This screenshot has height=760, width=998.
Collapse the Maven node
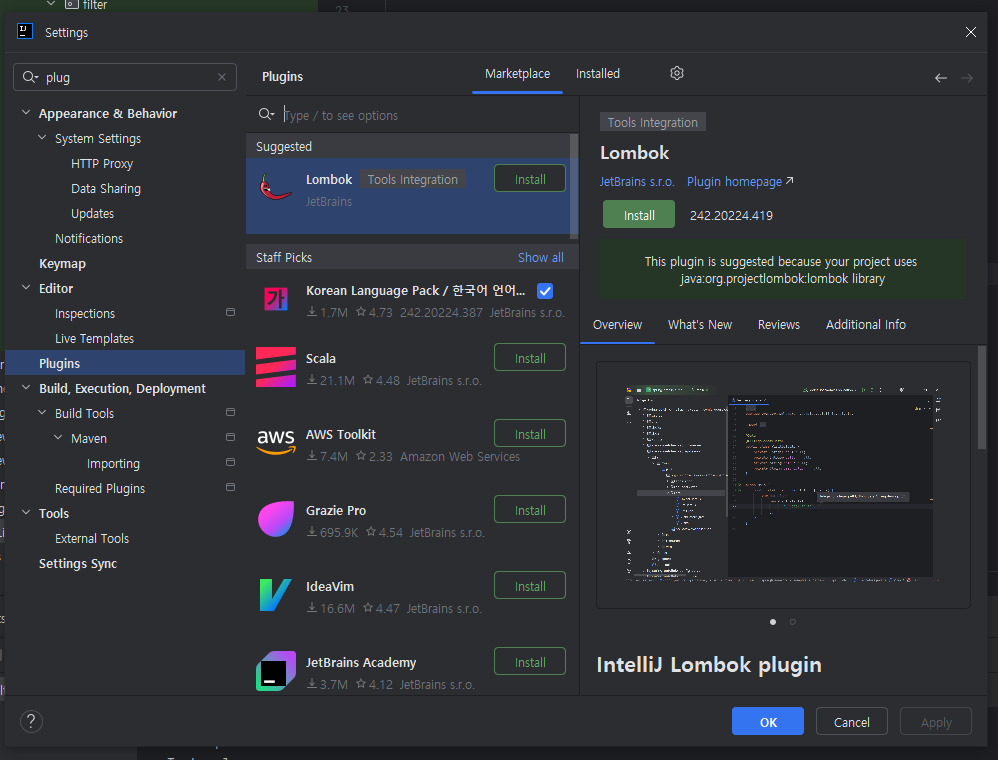pyautogui.click(x=58, y=437)
